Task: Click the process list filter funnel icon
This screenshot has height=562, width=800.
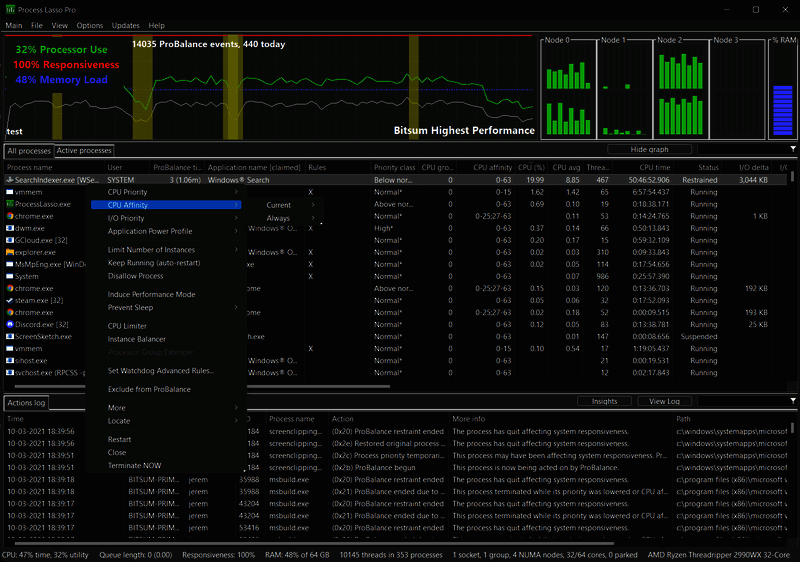Action: (793, 149)
